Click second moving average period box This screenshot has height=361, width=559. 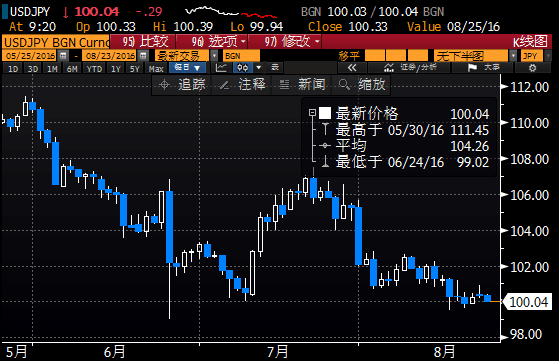click(x=396, y=56)
